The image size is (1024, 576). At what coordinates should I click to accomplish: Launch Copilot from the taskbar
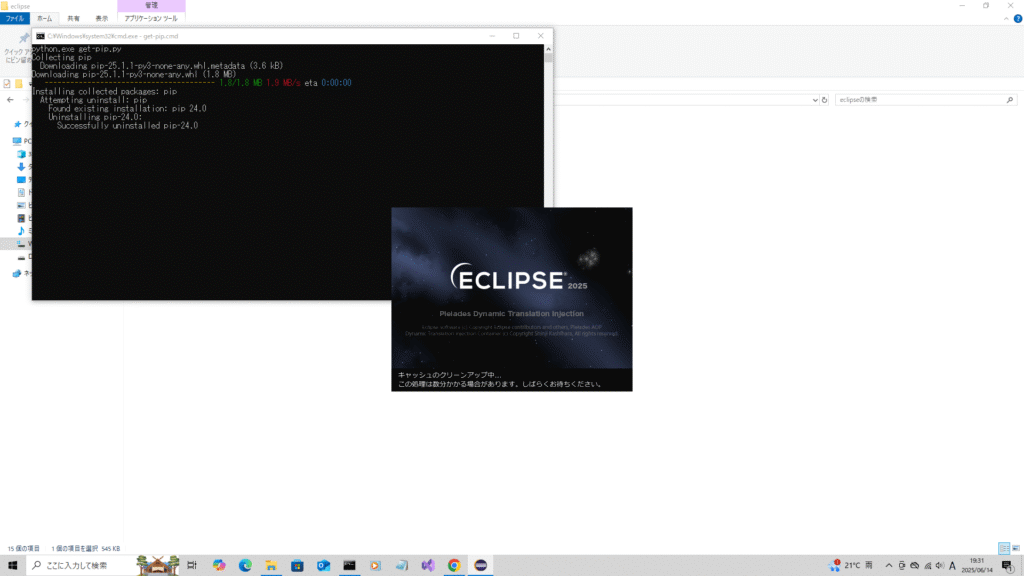pyautogui.click(x=219, y=565)
